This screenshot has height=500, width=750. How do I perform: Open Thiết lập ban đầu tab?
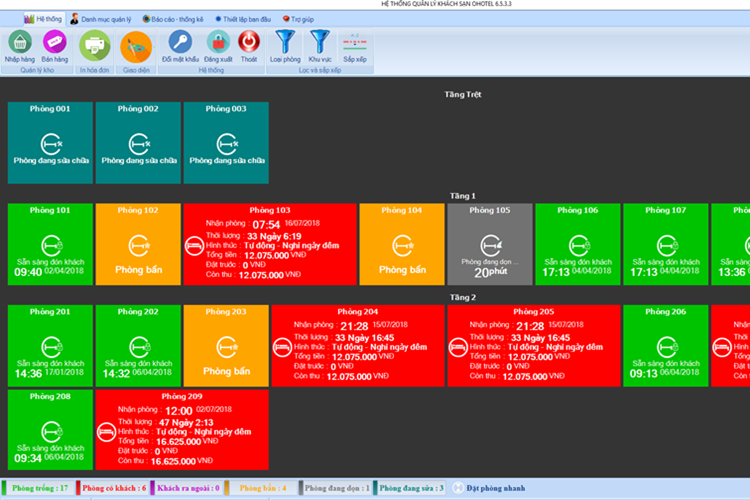[x=243, y=19]
